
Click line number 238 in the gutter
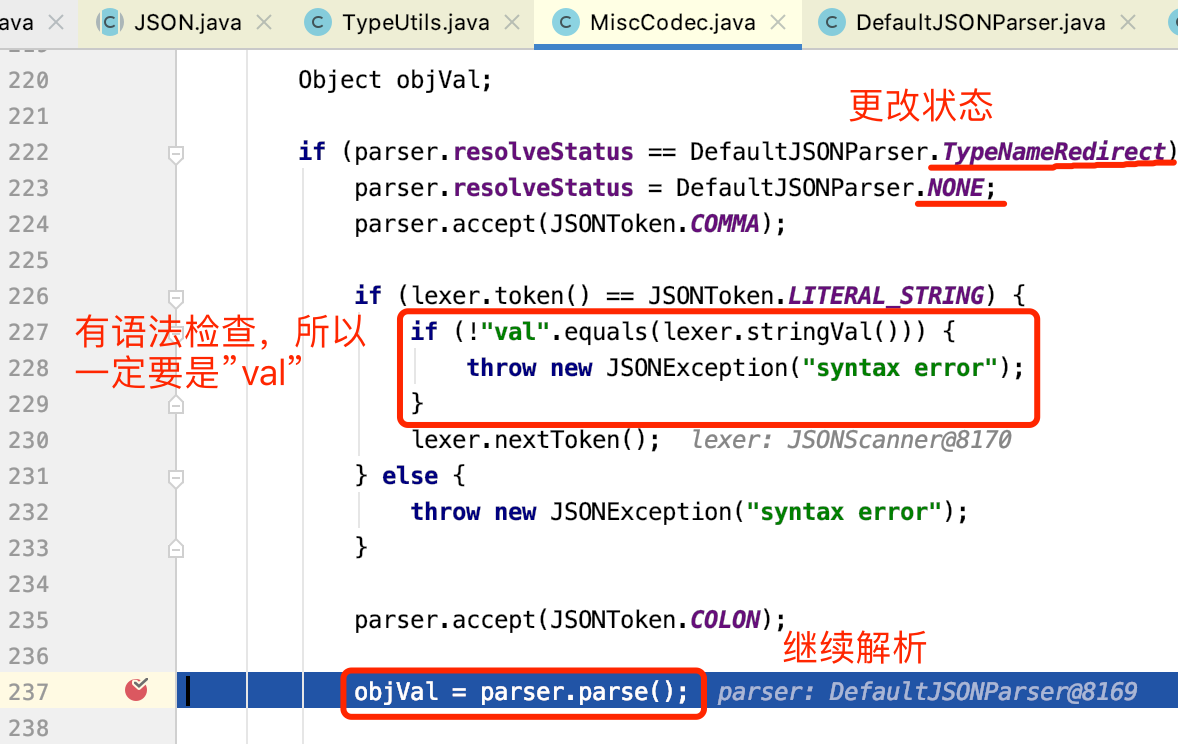(x=29, y=727)
